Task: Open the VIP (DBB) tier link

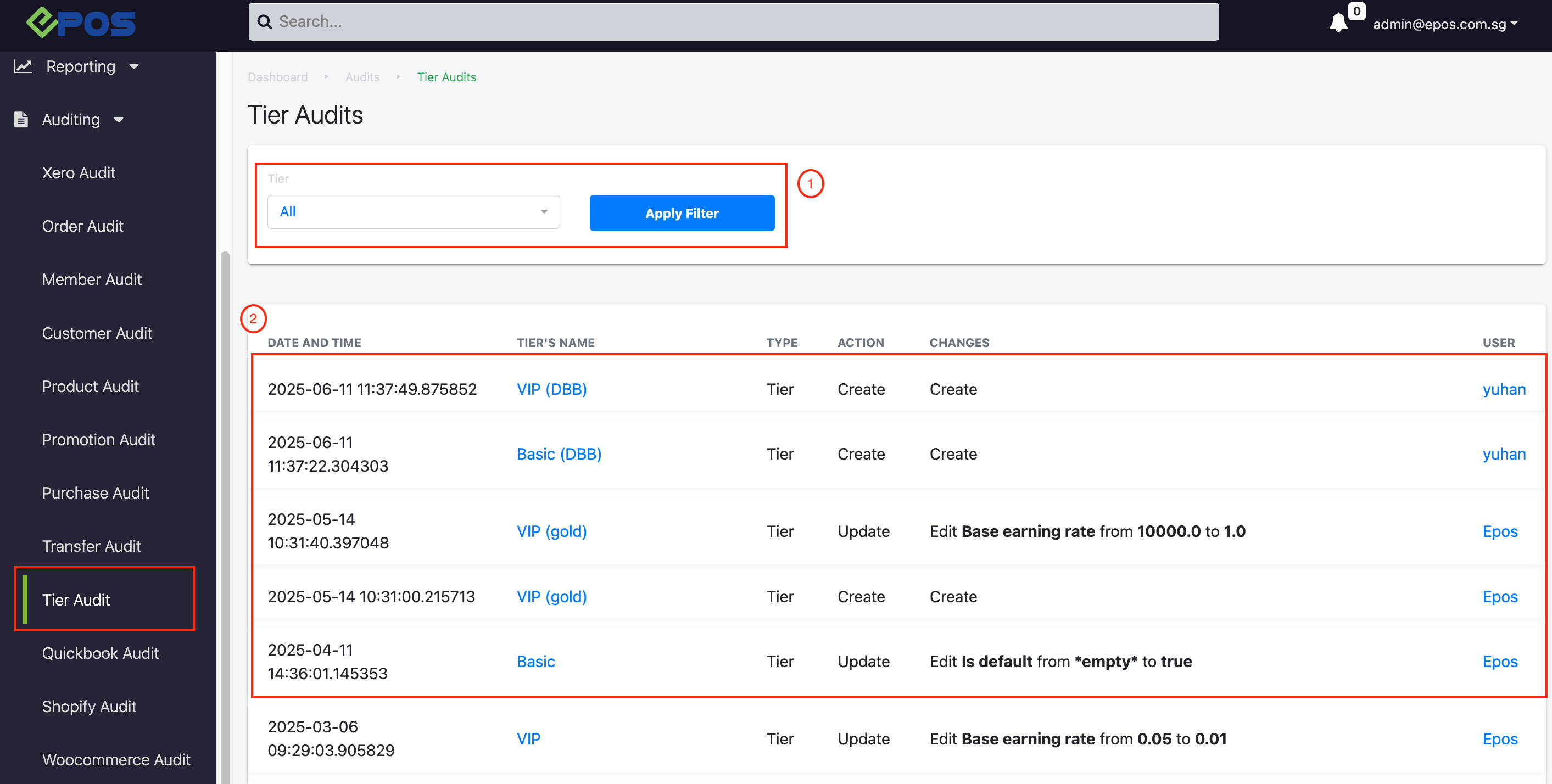Action: [551, 389]
